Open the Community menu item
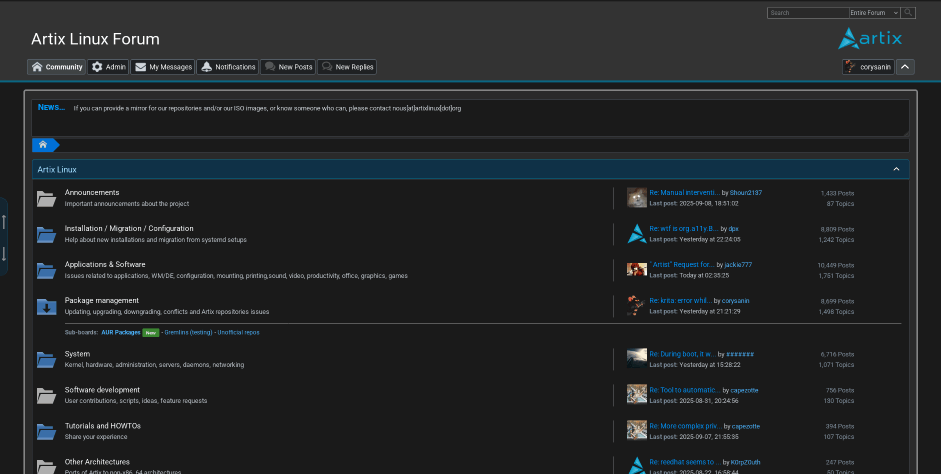The height and width of the screenshot is (474, 941). (56, 67)
